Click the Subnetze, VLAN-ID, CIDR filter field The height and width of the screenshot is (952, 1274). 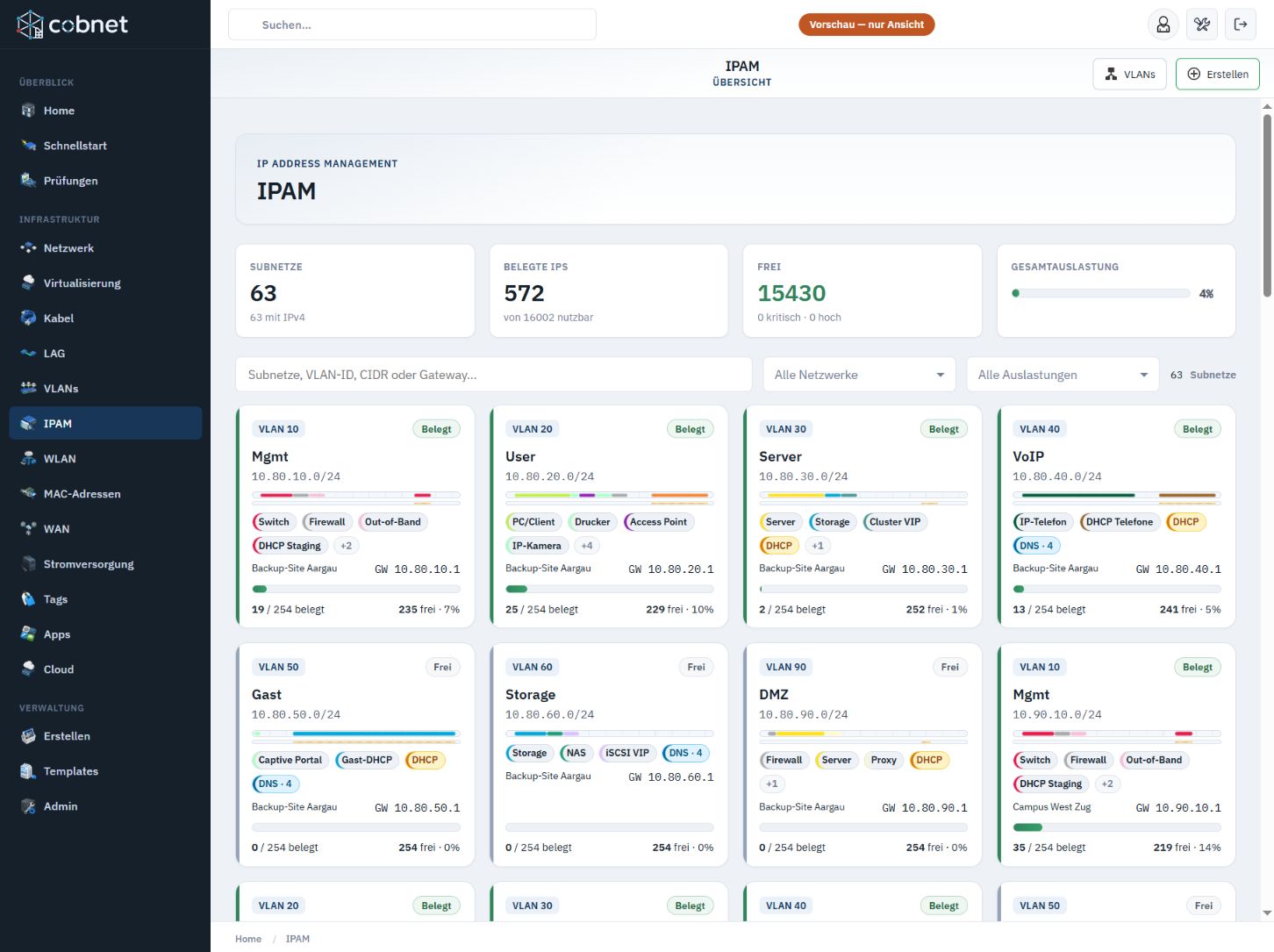pos(494,375)
